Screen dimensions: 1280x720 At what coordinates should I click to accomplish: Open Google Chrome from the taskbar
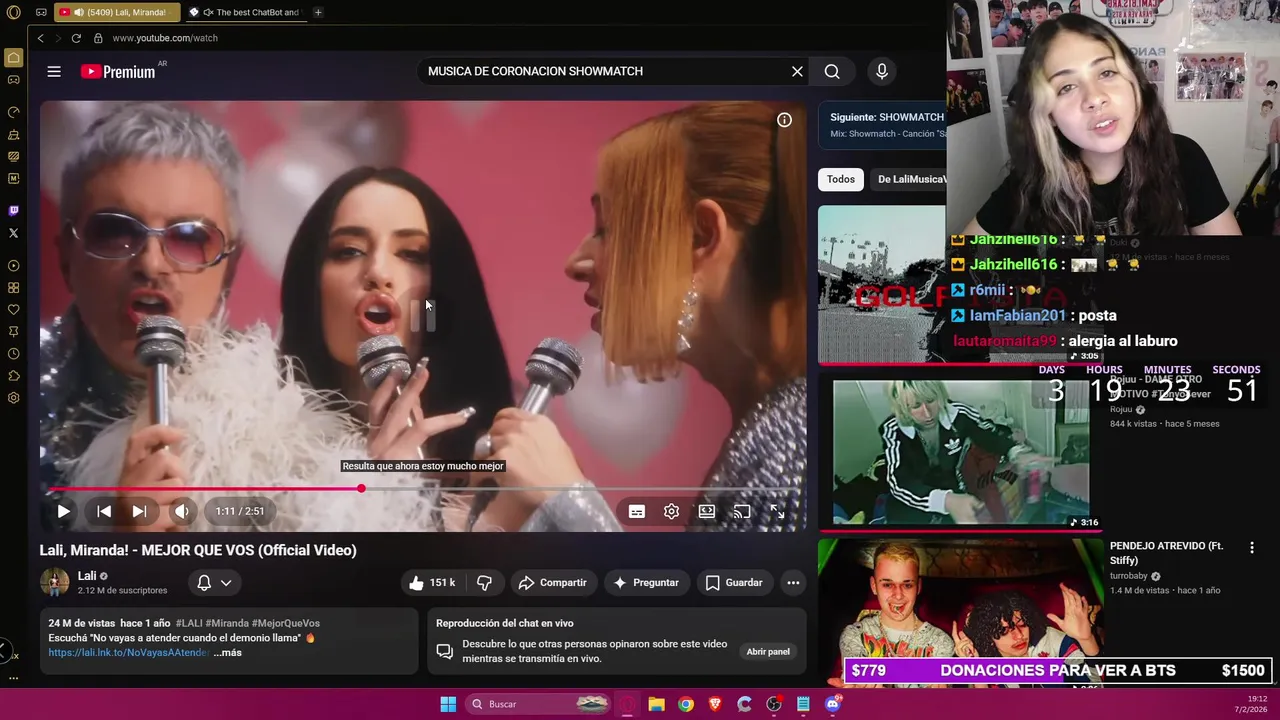tap(685, 704)
